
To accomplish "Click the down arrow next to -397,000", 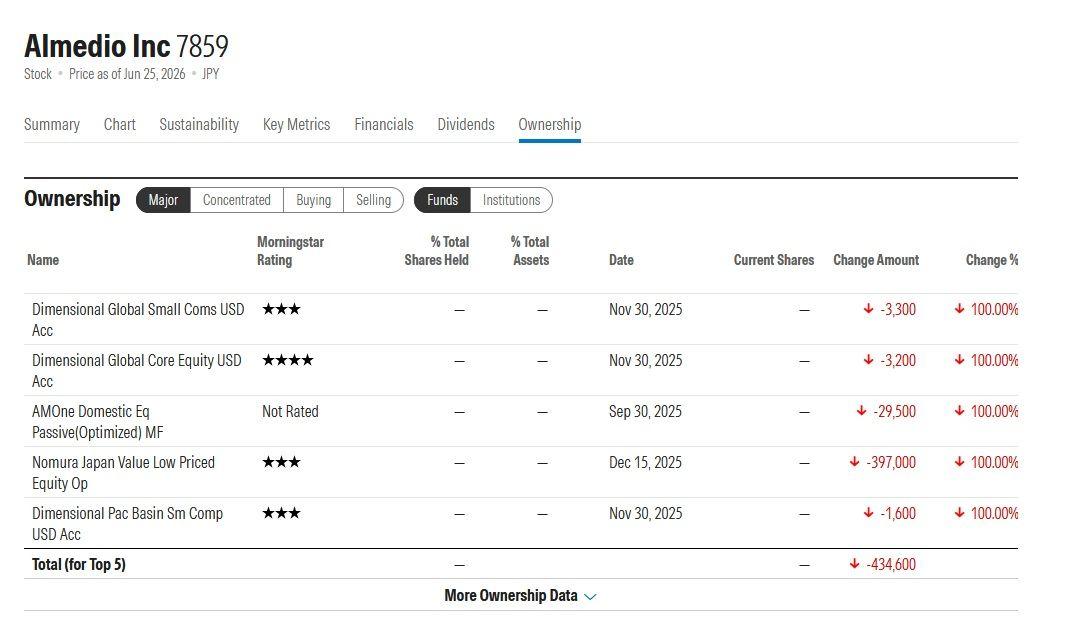I will tap(854, 462).
